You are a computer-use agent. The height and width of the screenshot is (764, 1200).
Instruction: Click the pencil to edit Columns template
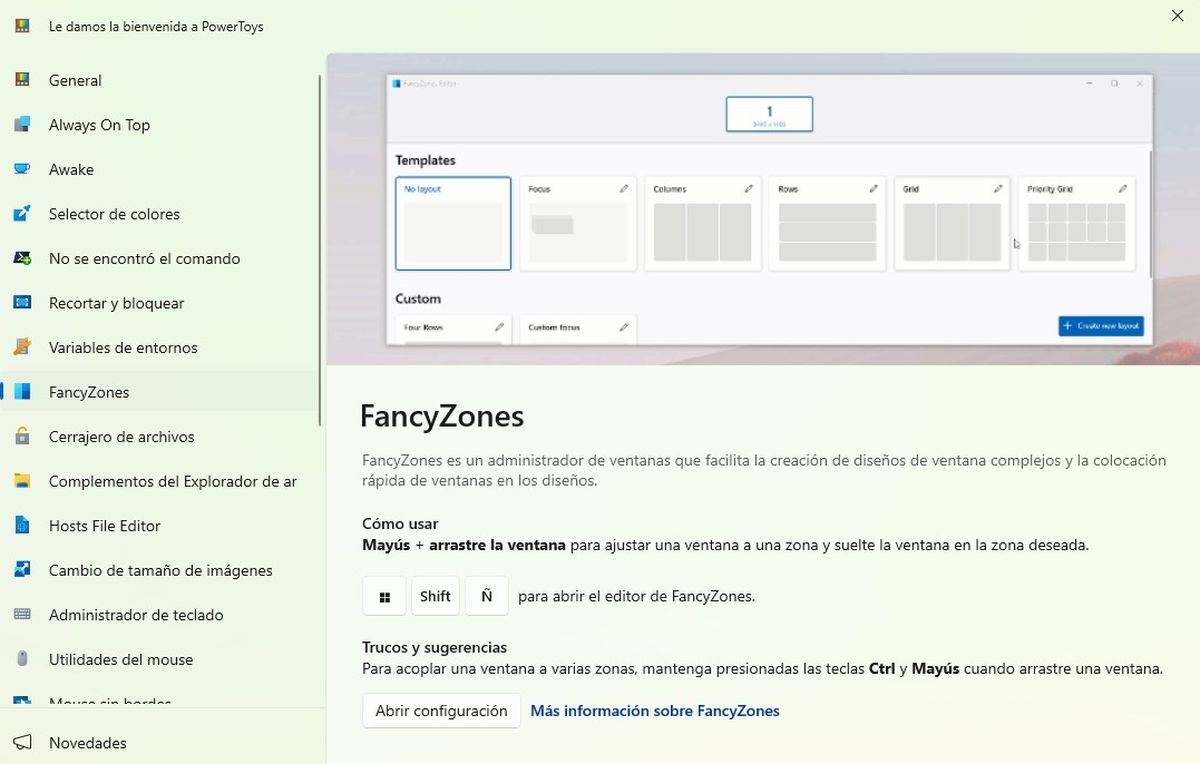748,188
